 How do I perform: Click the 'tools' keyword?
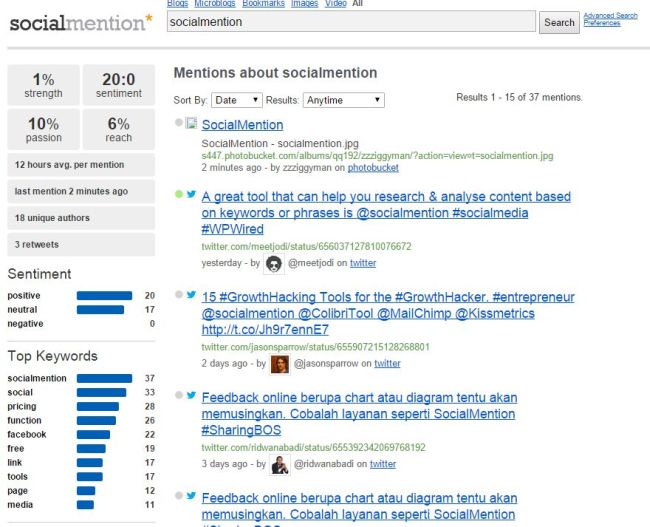pos(17,476)
